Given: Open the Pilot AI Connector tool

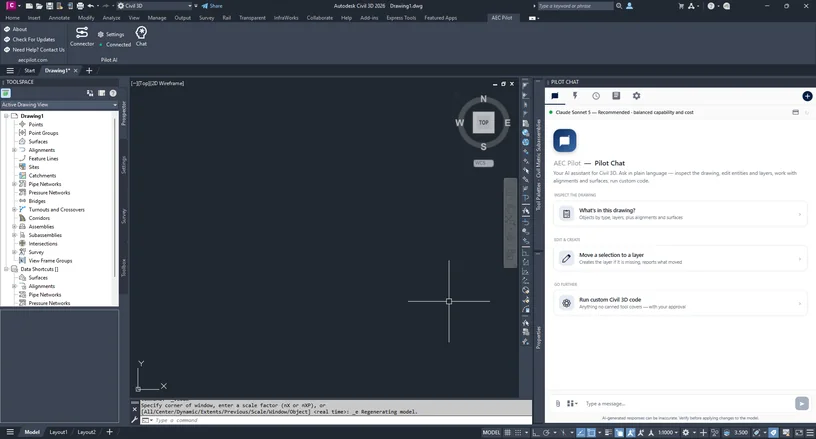Looking at the screenshot, I should [x=82, y=36].
